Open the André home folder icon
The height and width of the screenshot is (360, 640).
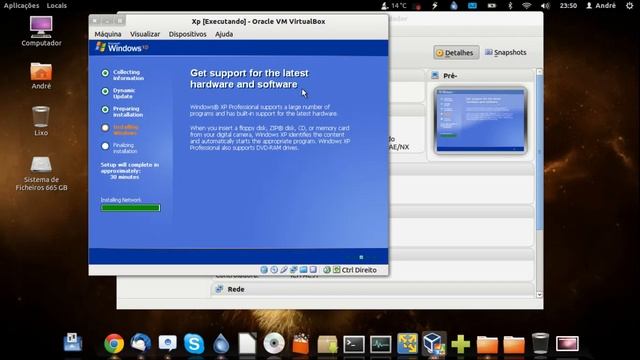coord(41,76)
